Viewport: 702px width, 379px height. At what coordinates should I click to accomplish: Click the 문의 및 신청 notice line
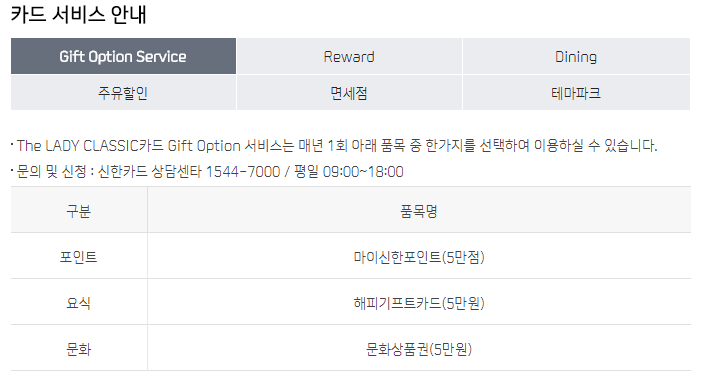[x=210, y=171]
